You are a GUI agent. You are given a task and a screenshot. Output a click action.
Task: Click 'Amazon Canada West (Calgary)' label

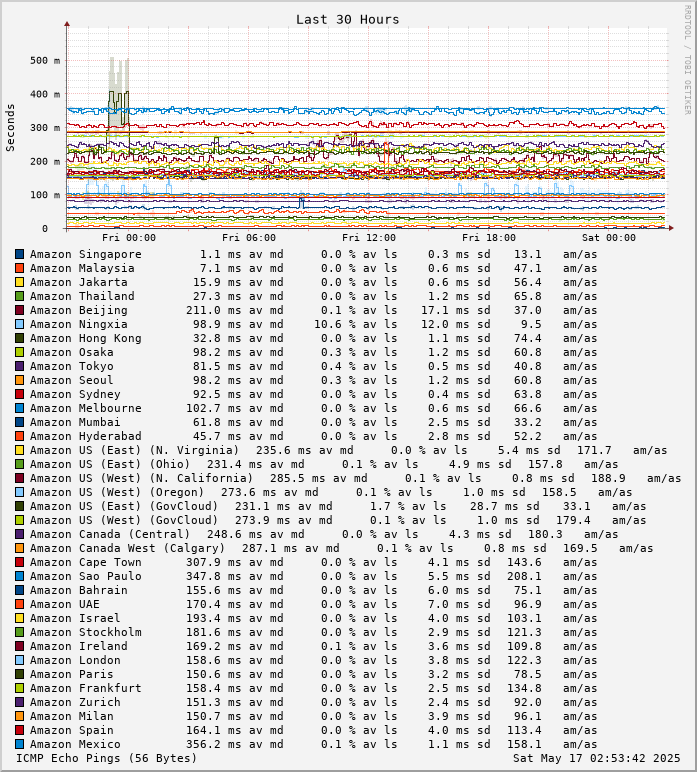tap(127, 548)
